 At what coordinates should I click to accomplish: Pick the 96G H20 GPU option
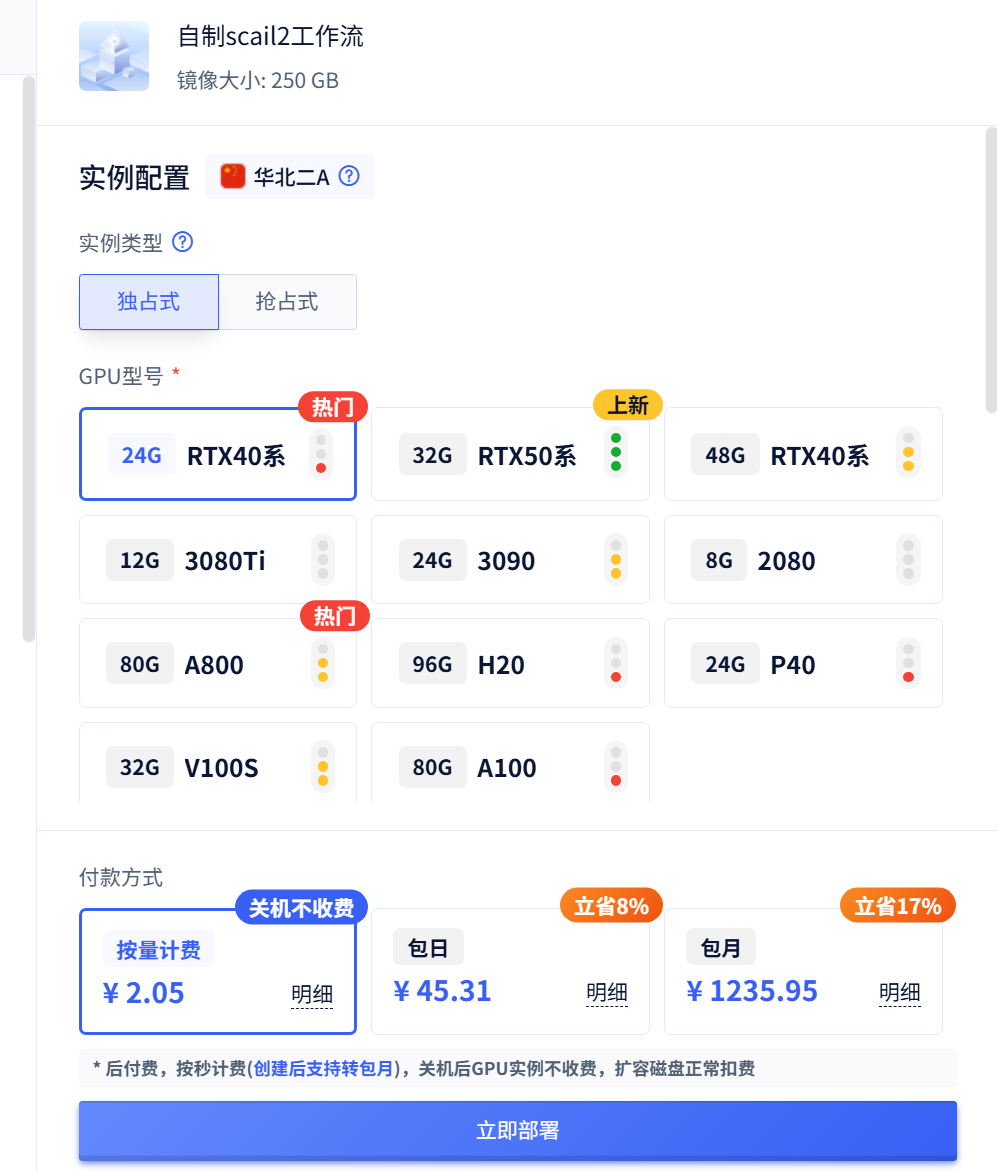[x=510, y=664]
